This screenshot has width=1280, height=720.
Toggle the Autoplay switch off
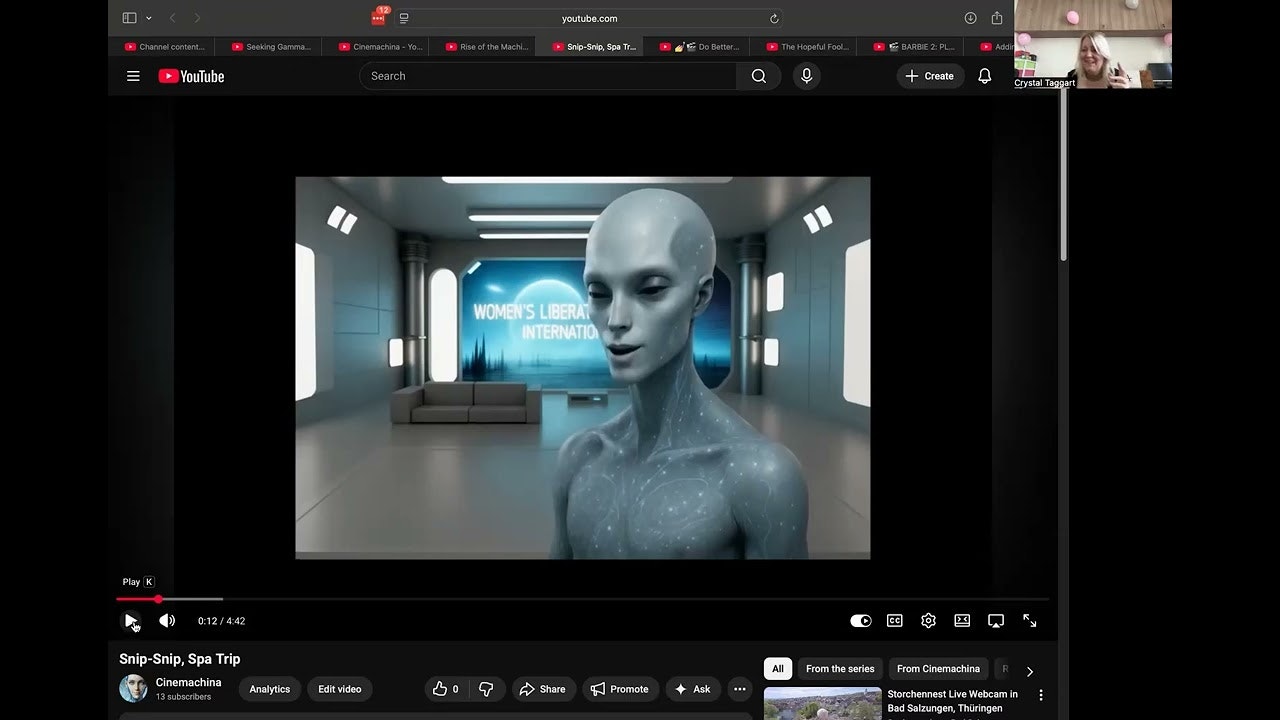tap(860, 620)
